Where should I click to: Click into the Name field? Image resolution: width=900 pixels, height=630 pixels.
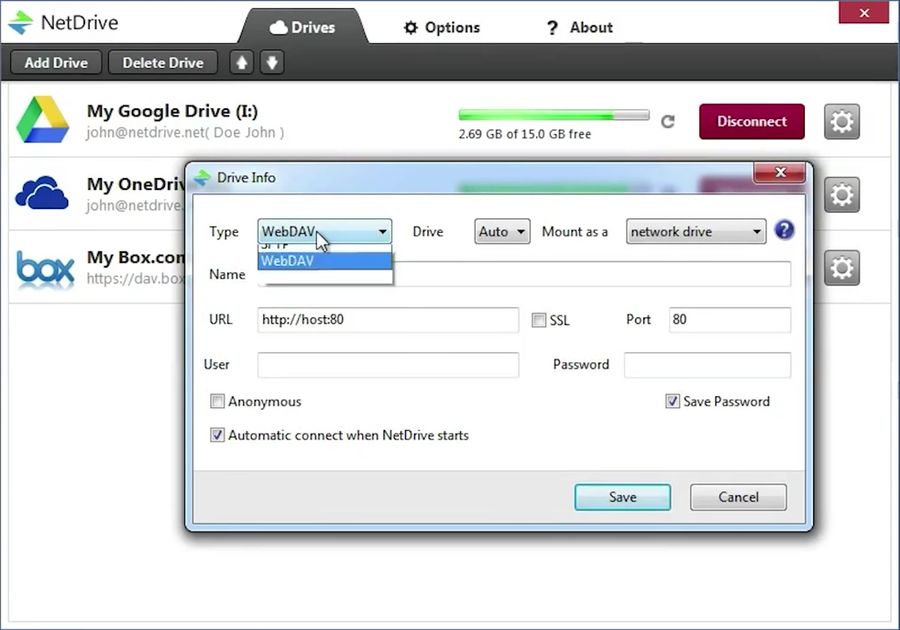click(x=592, y=274)
